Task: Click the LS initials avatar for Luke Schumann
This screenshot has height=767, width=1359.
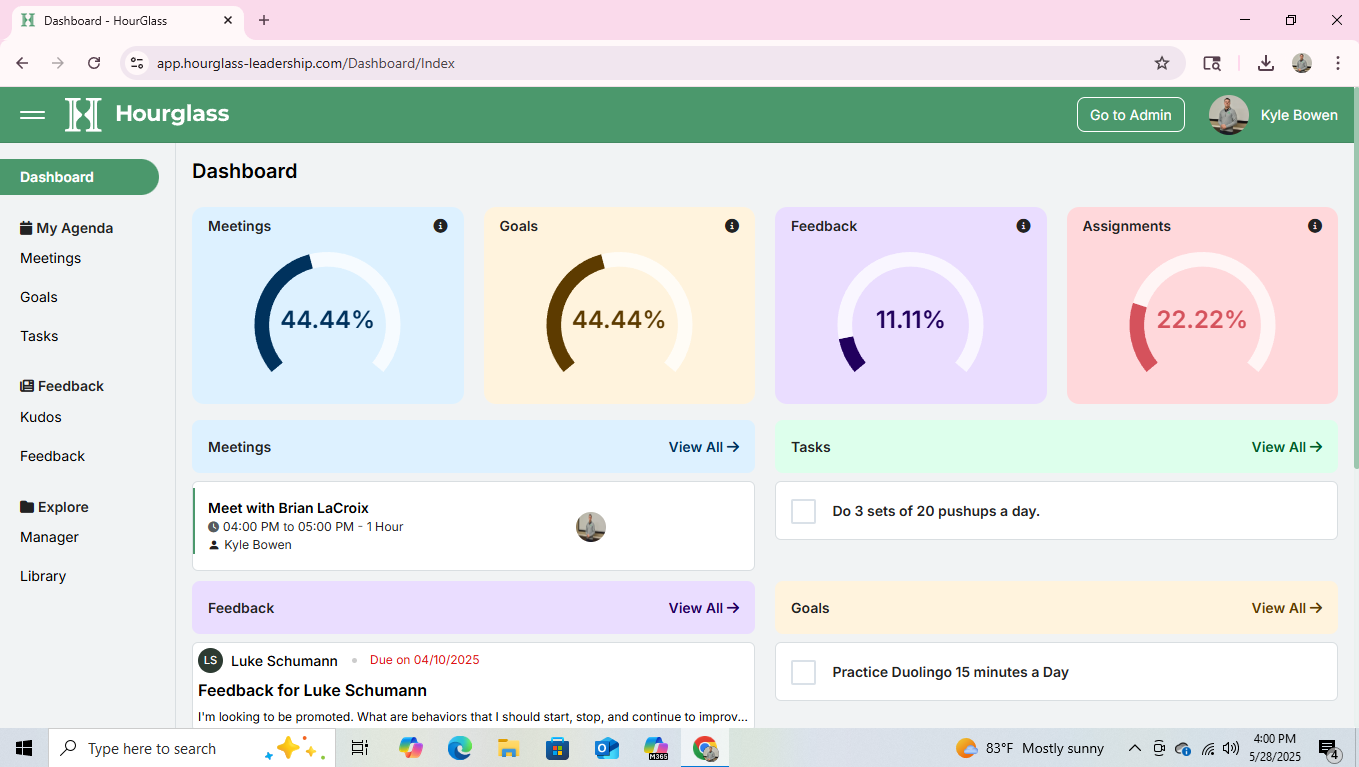Action: pos(210,661)
